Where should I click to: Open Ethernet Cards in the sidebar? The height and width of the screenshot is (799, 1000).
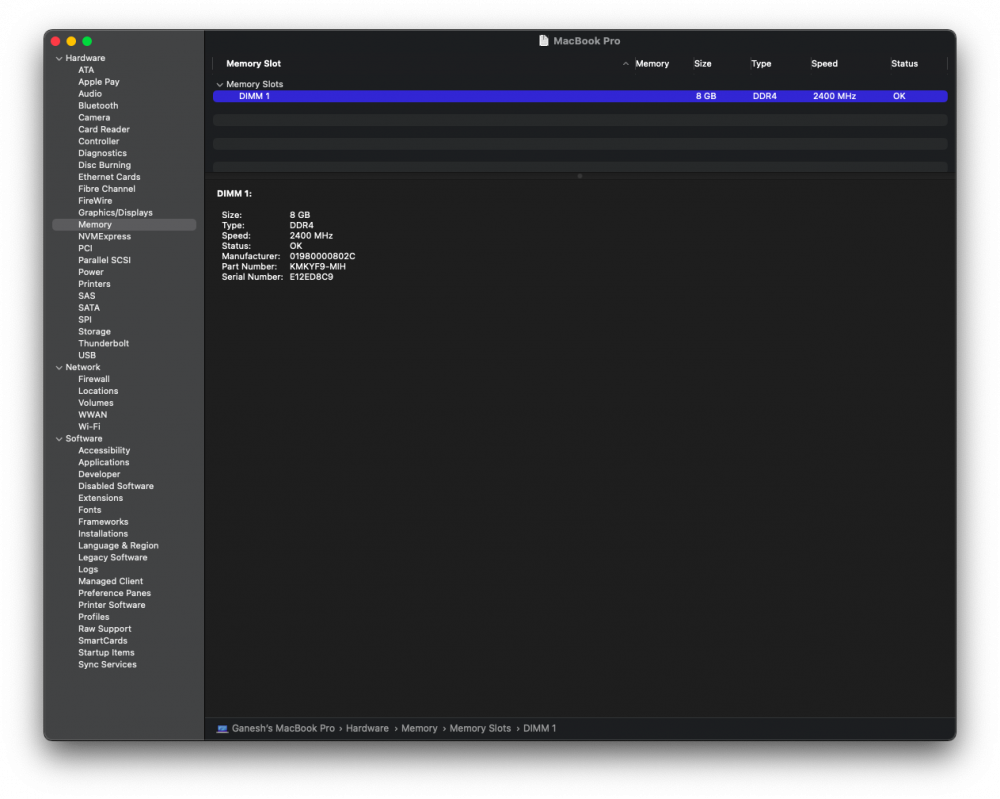109,177
